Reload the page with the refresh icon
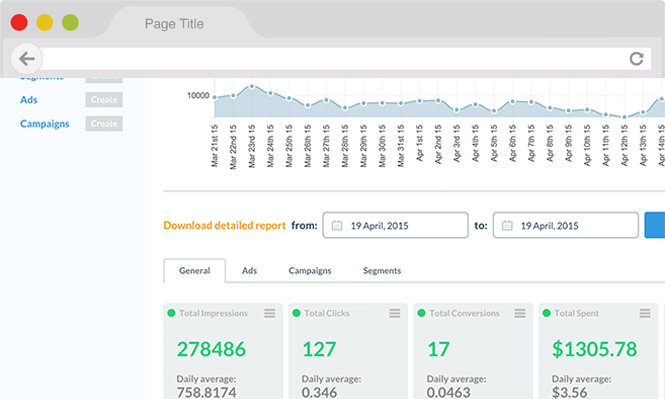The height and width of the screenshot is (399, 665). [x=636, y=59]
